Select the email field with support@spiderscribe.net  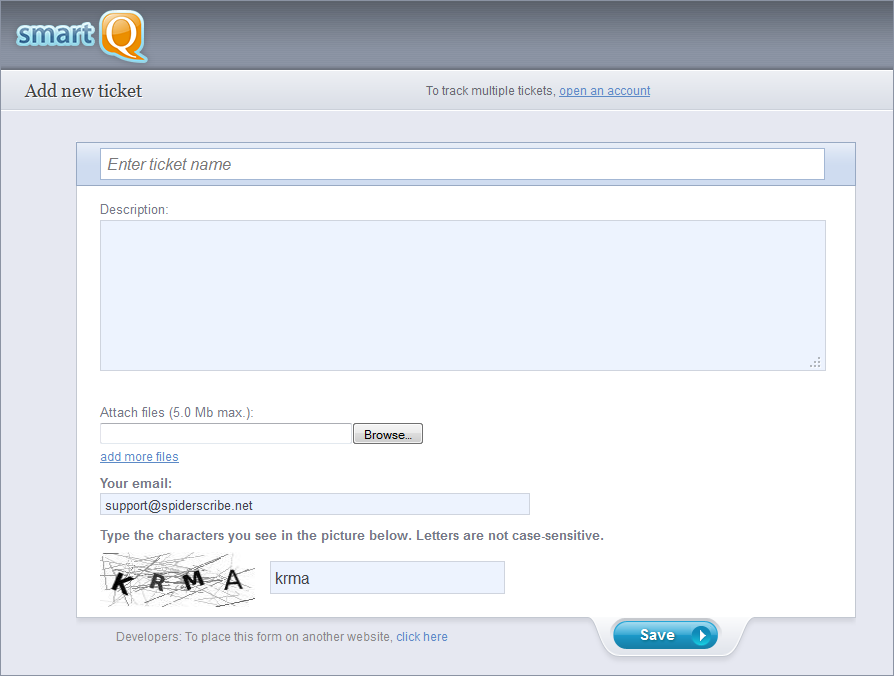[x=314, y=505]
